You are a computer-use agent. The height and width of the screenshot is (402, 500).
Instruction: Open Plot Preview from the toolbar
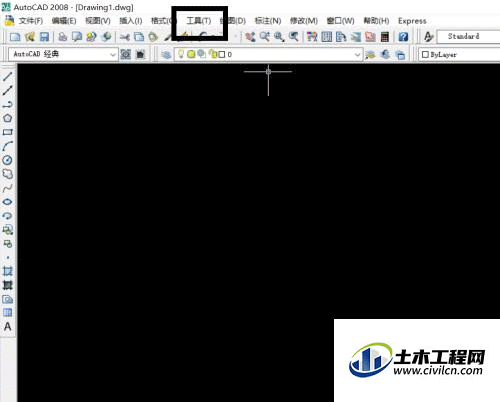77,37
